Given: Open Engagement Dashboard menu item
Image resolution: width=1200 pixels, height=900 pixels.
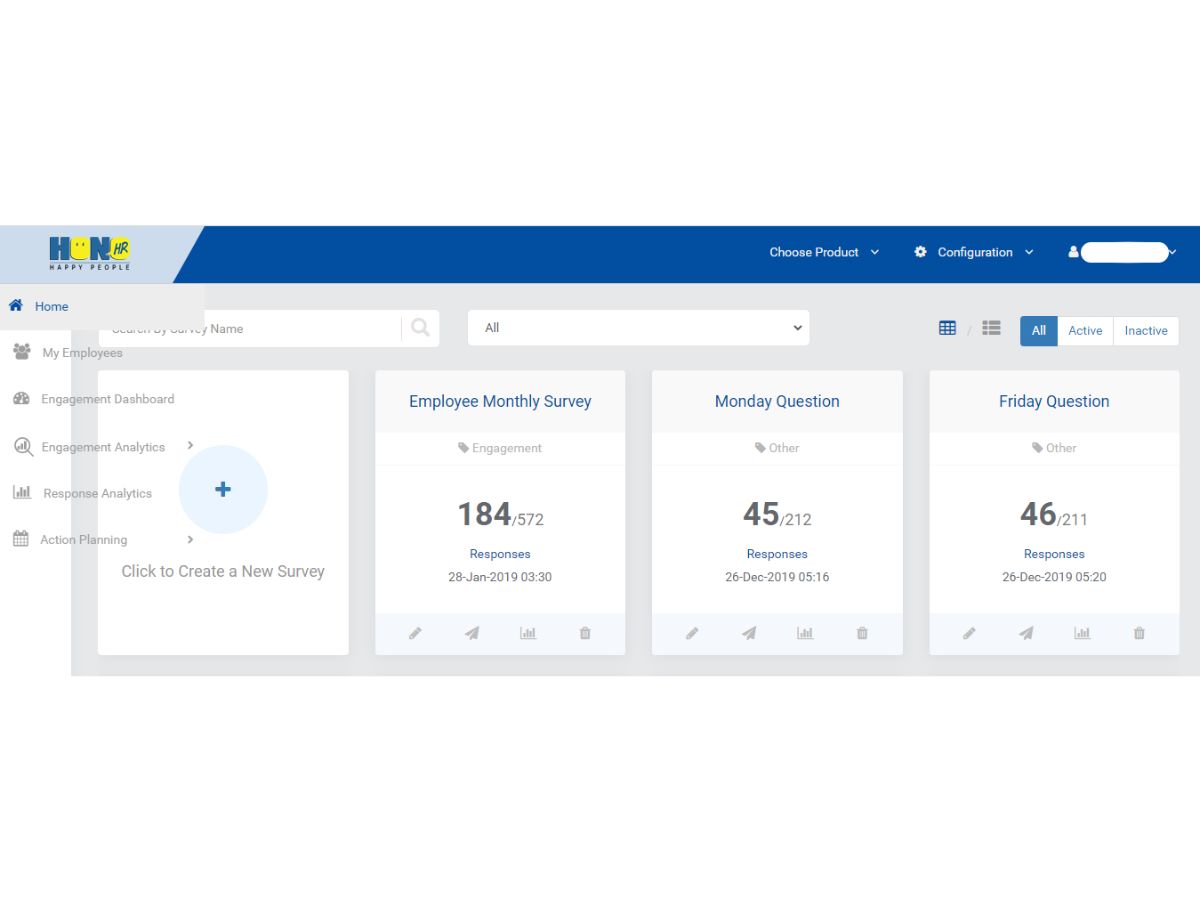Looking at the screenshot, I should (x=107, y=398).
